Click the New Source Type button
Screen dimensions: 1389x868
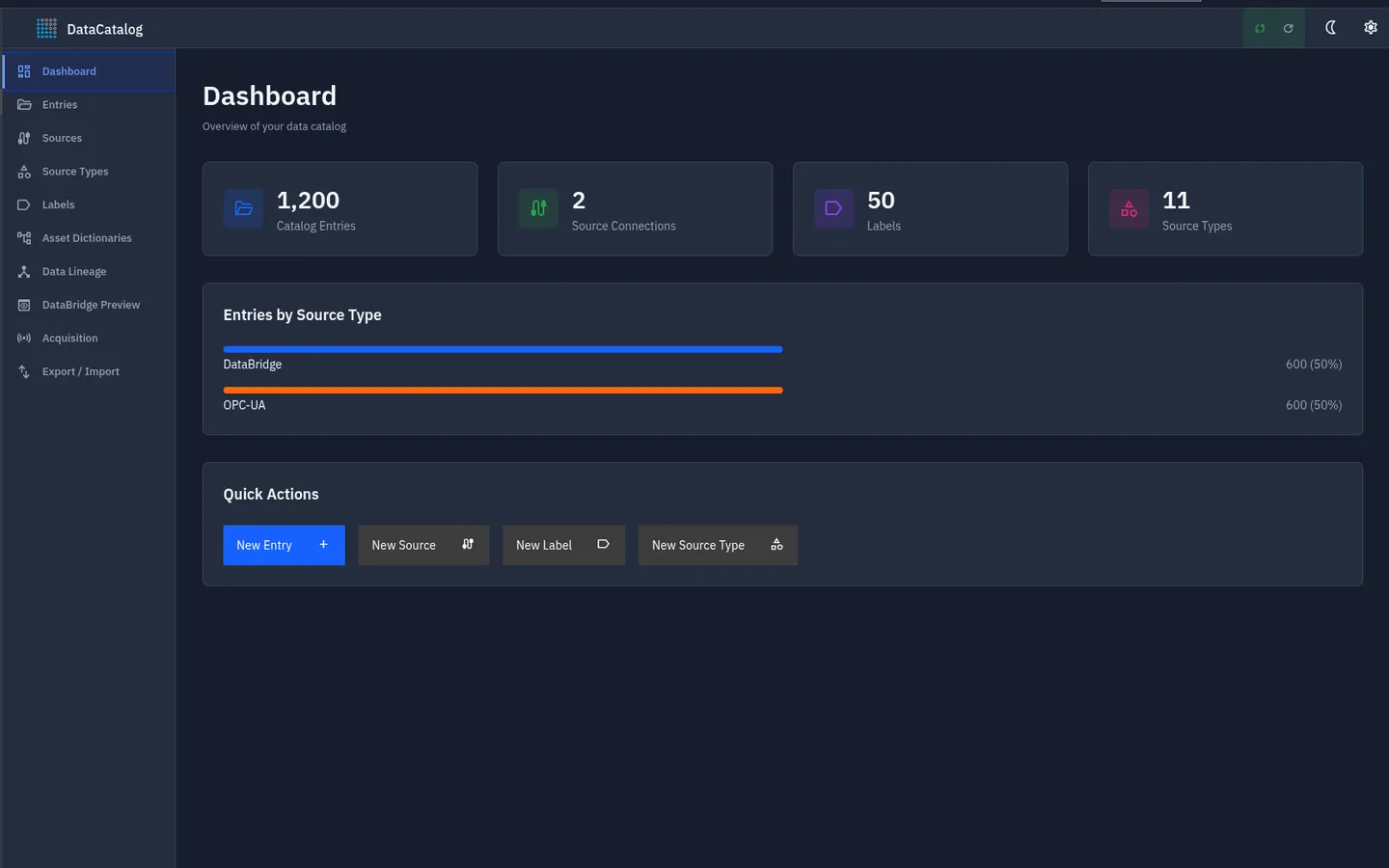[718, 545]
